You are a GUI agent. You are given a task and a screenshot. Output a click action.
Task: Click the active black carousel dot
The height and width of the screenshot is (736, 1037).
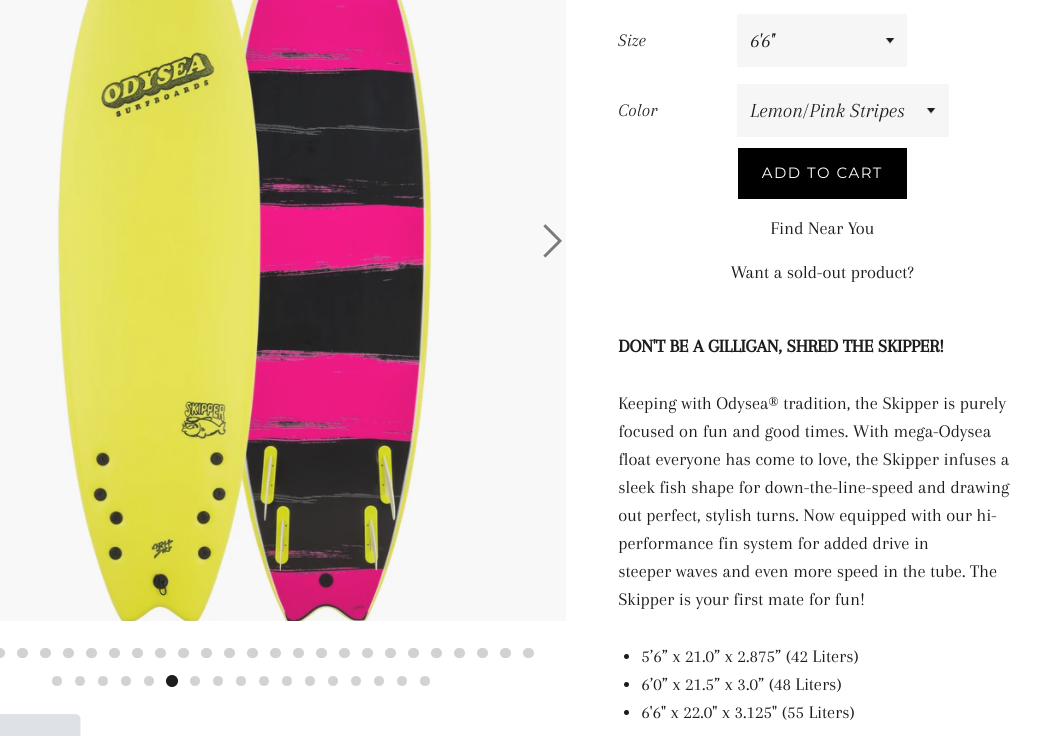(172, 681)
